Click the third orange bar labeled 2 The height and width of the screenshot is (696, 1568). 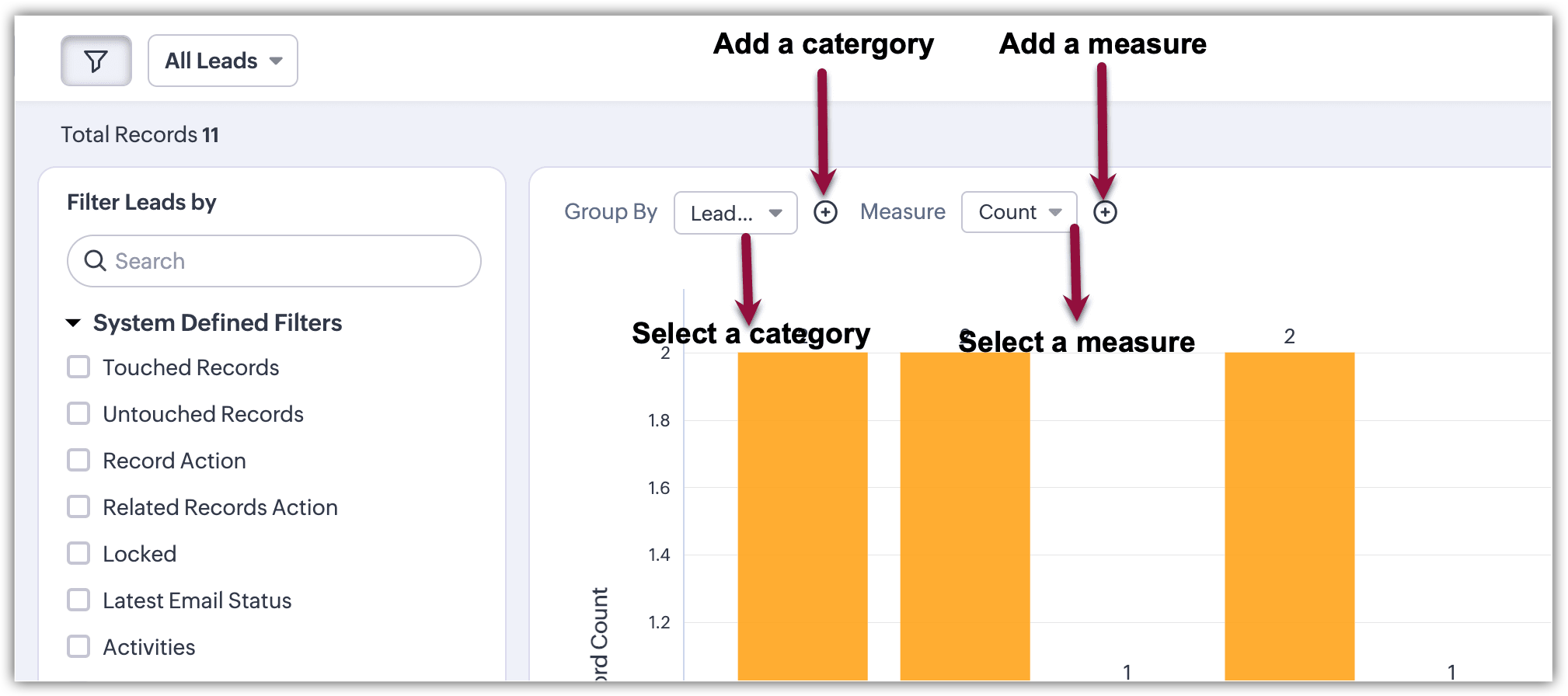(x=1289, y=513)
